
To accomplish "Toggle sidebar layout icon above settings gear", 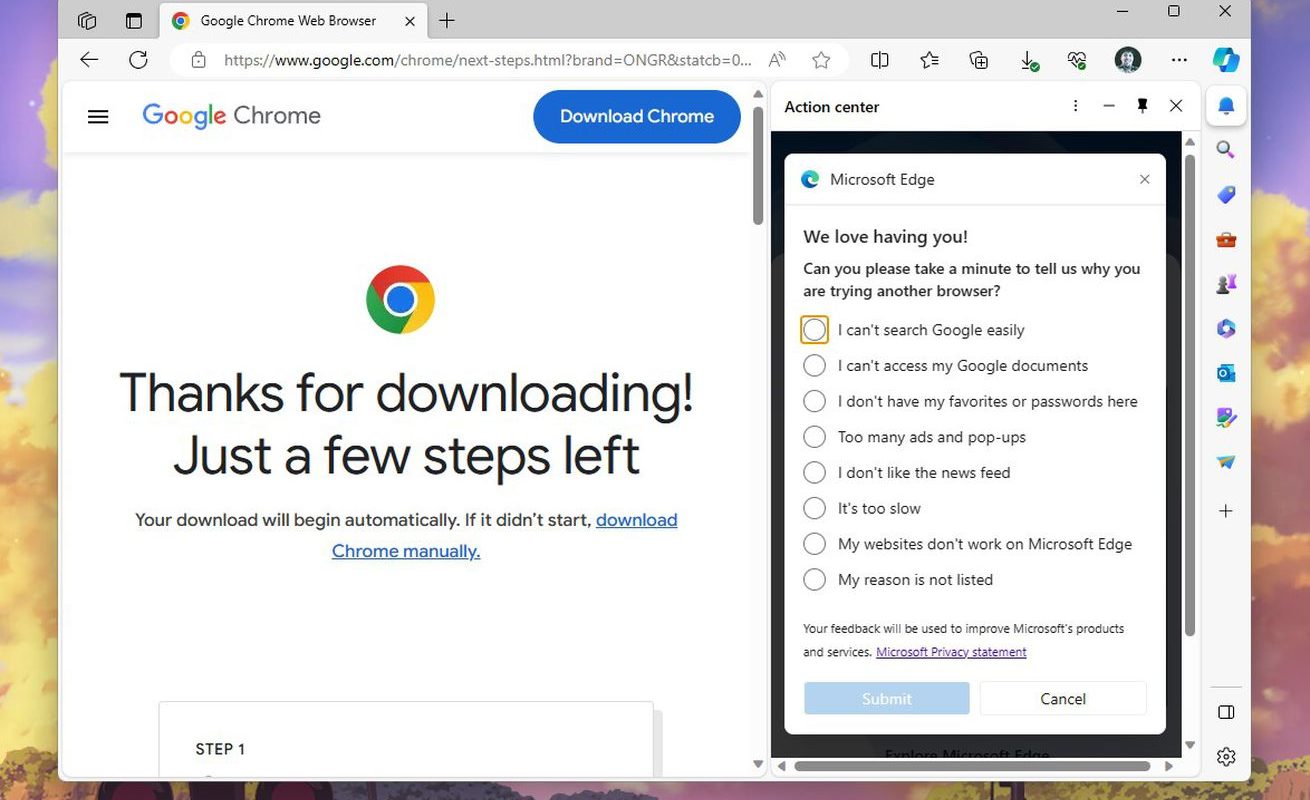I will (1227, 712).
